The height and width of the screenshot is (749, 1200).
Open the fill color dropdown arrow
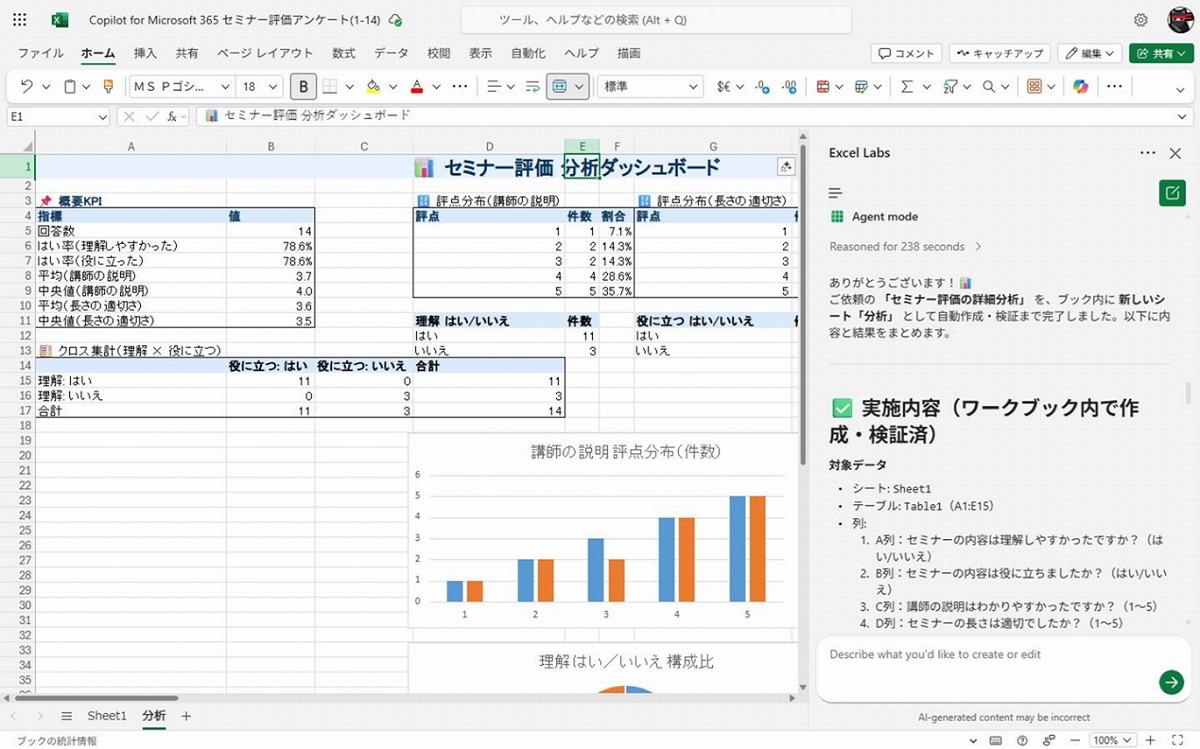(x=392, y=87)
